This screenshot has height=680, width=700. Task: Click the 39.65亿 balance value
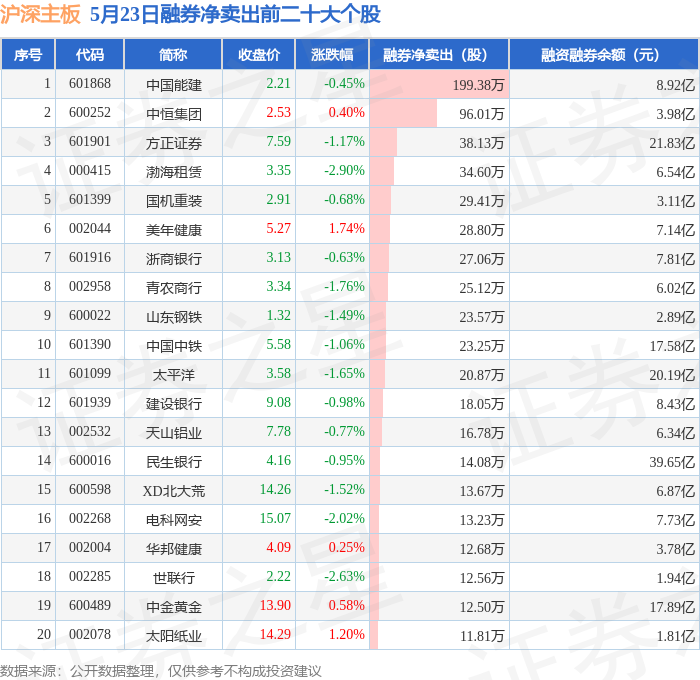[672, 462]
